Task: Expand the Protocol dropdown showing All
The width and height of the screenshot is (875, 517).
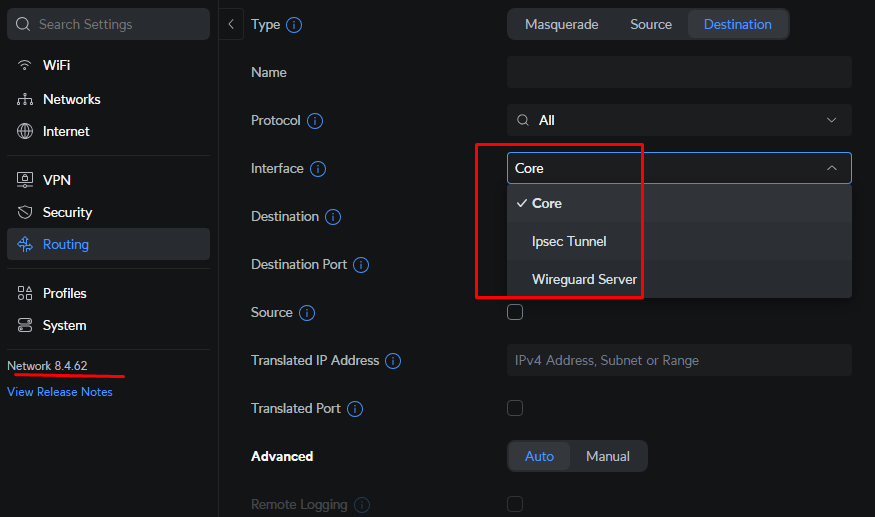Action: point(679,120)
